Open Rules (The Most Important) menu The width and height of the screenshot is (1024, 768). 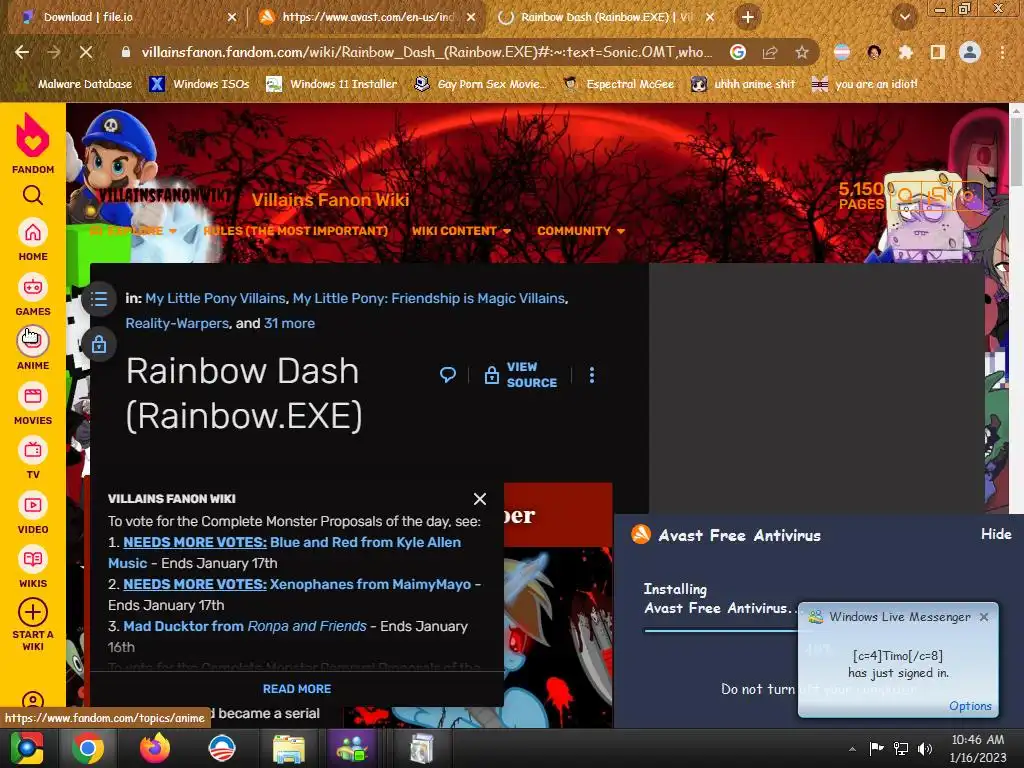[295, 231]
